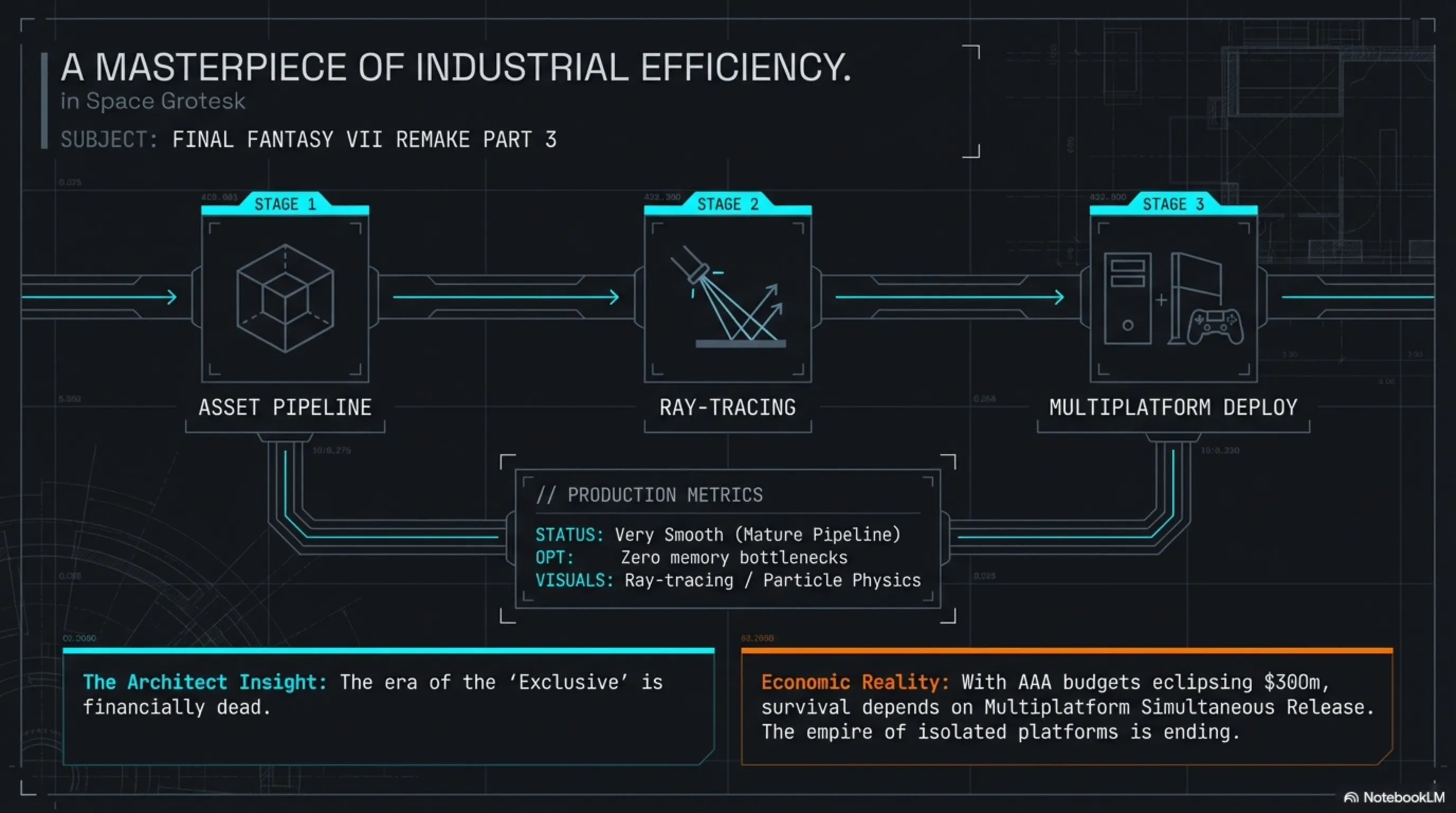1456x813 pixels.
Task: Click the arrow leading into Stage 3
Action: [949, 297]
